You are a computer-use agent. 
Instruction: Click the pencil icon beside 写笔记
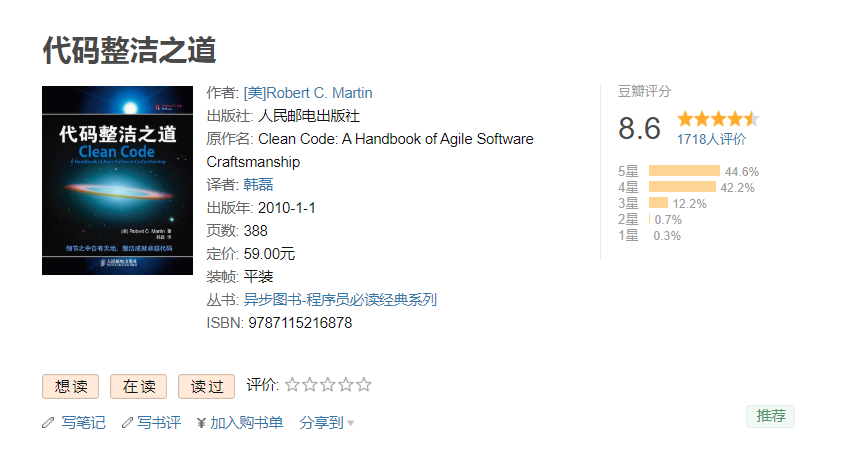48,423
